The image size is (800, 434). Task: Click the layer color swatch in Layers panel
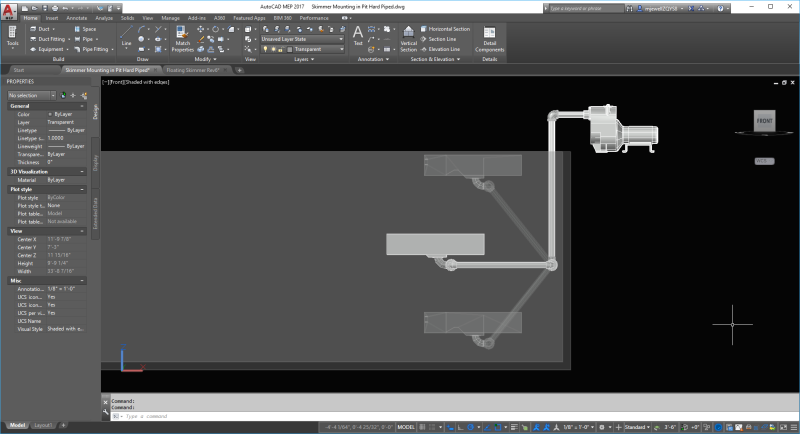pos(289,49)
